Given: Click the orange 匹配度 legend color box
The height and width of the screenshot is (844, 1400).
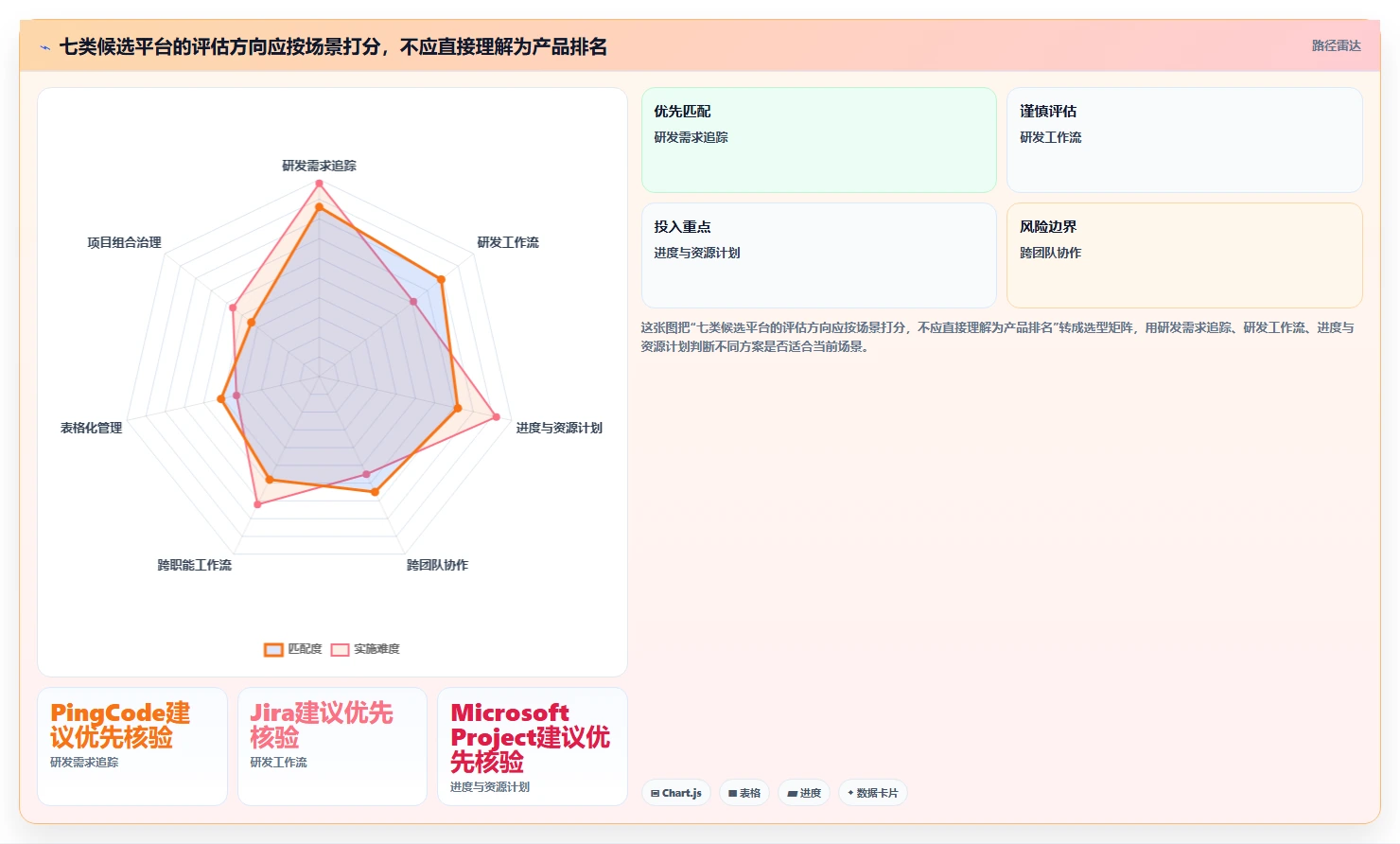Looking at the screenshot, I should click(273, 650).
